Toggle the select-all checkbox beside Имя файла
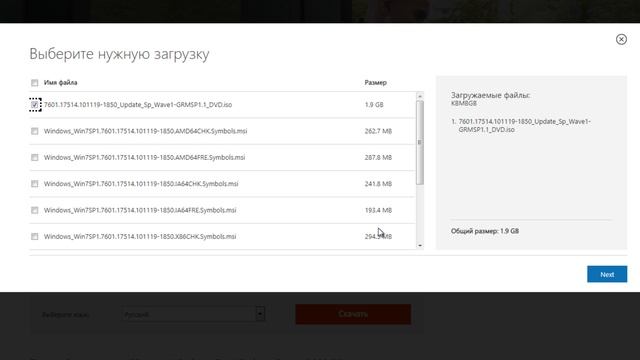The width and height of the screenshot is (640, 360). tap(35, 83)
